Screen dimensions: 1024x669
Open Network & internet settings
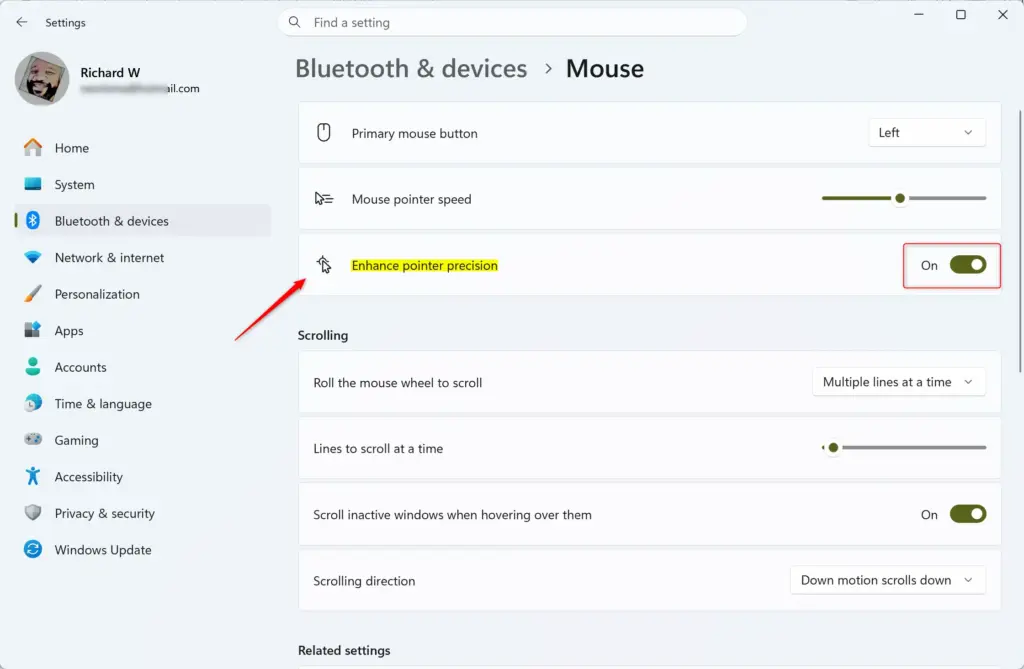pyautogui.click(x=142, y=257)
